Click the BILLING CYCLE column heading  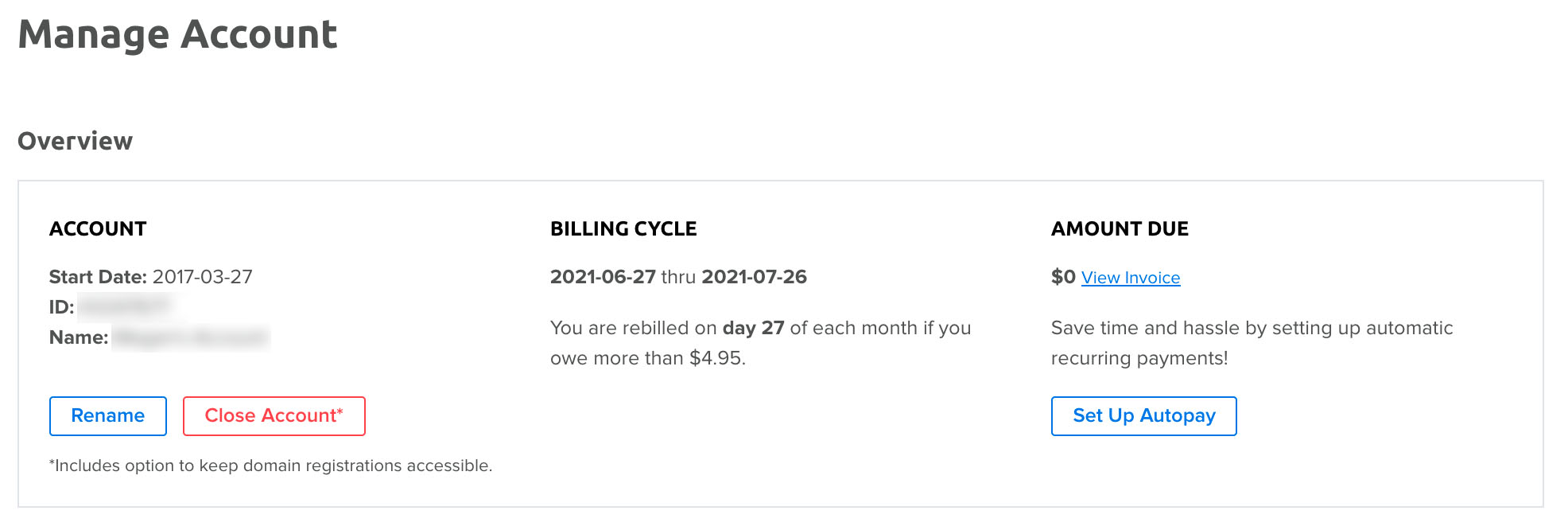click(x=623, y=229)
